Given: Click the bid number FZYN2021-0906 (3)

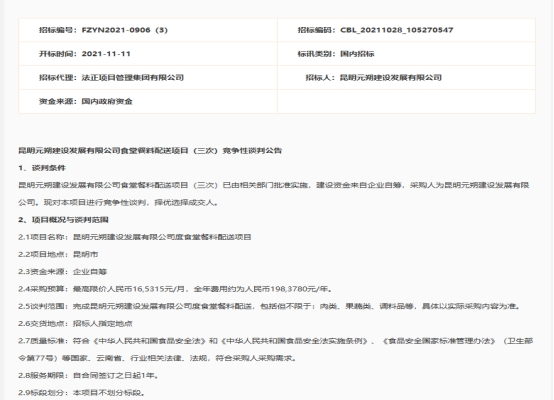Looking at the screenshot, I should click(x=124, y=30).
